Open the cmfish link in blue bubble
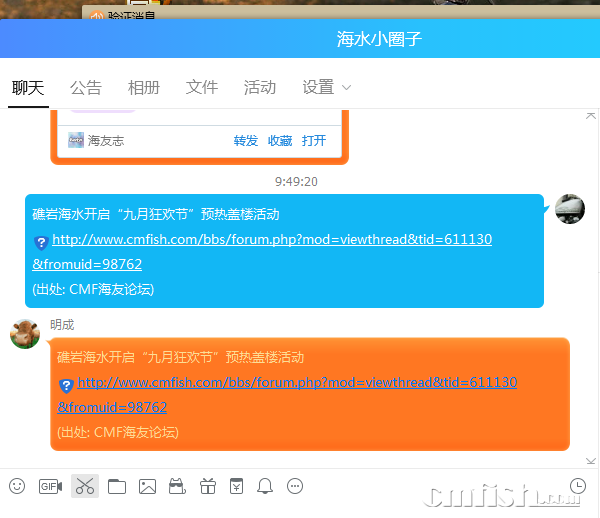Screen dimensions: 600x518 point(271,240)
